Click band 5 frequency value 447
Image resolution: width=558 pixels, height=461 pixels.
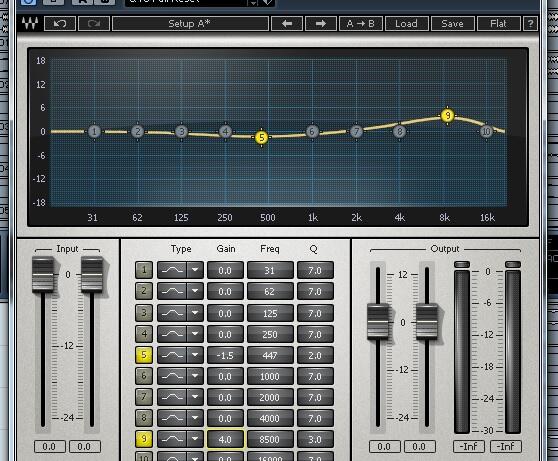coord(270,355)
